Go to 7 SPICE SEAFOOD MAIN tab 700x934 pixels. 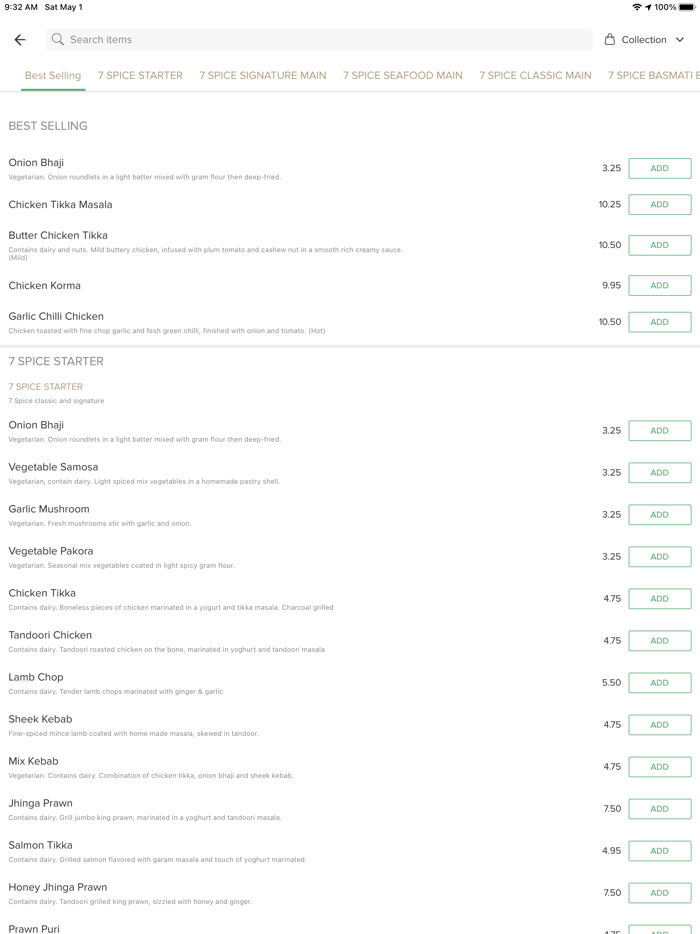point(403,75)
